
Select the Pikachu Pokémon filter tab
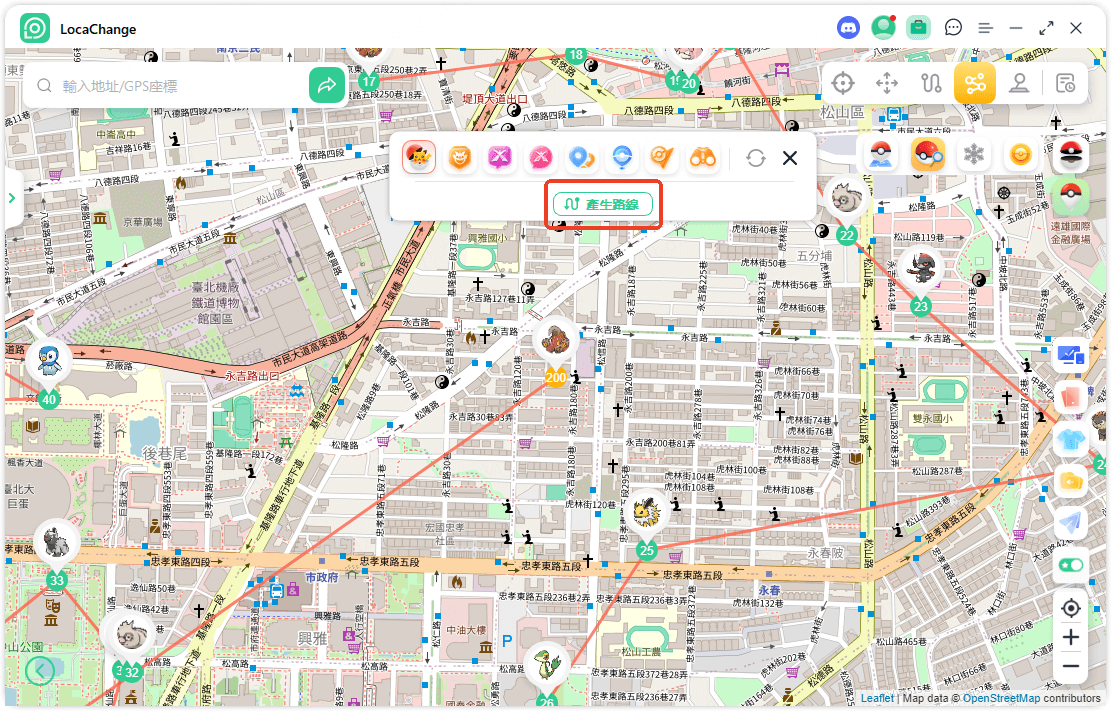(x=419, y=157)
